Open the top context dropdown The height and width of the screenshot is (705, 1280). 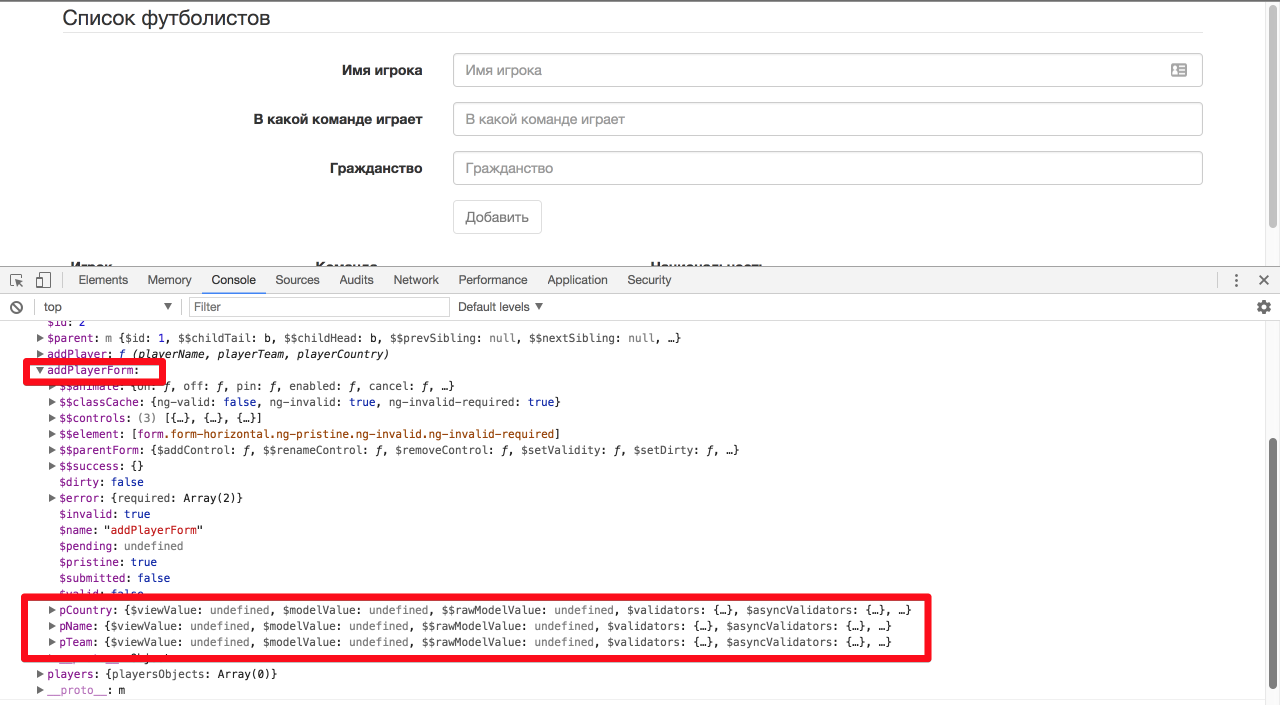[106, 307]
